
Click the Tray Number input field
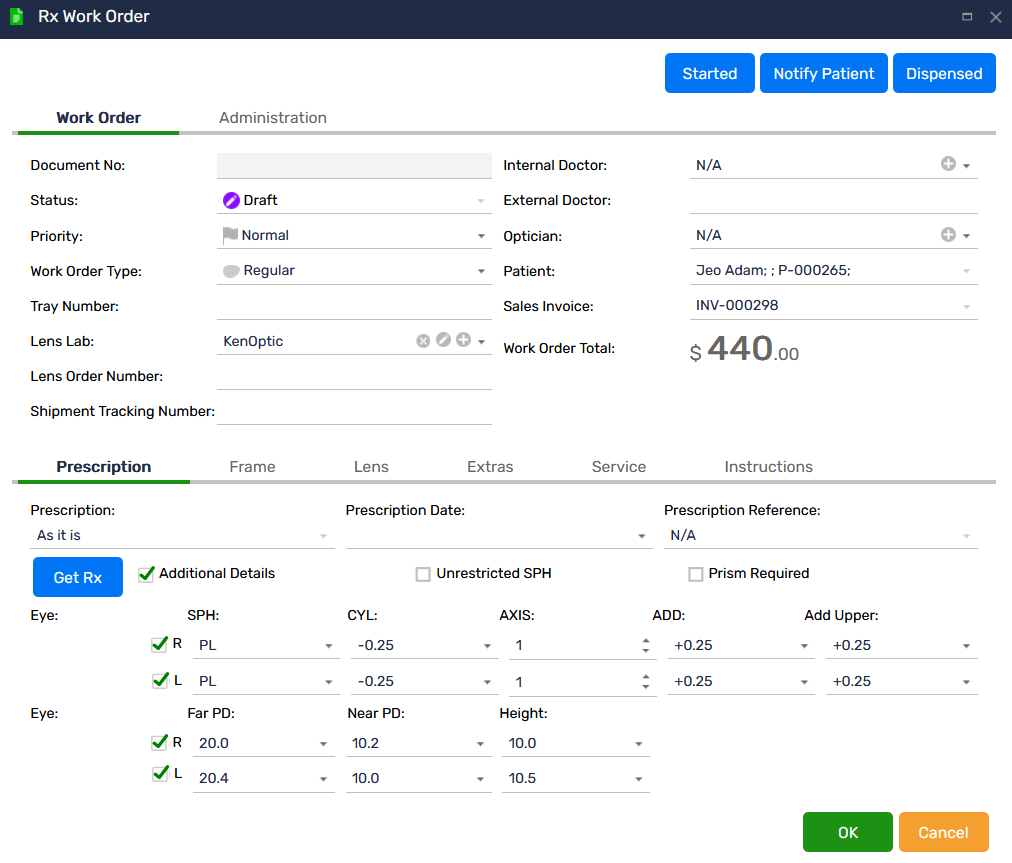tap(354, 306)
